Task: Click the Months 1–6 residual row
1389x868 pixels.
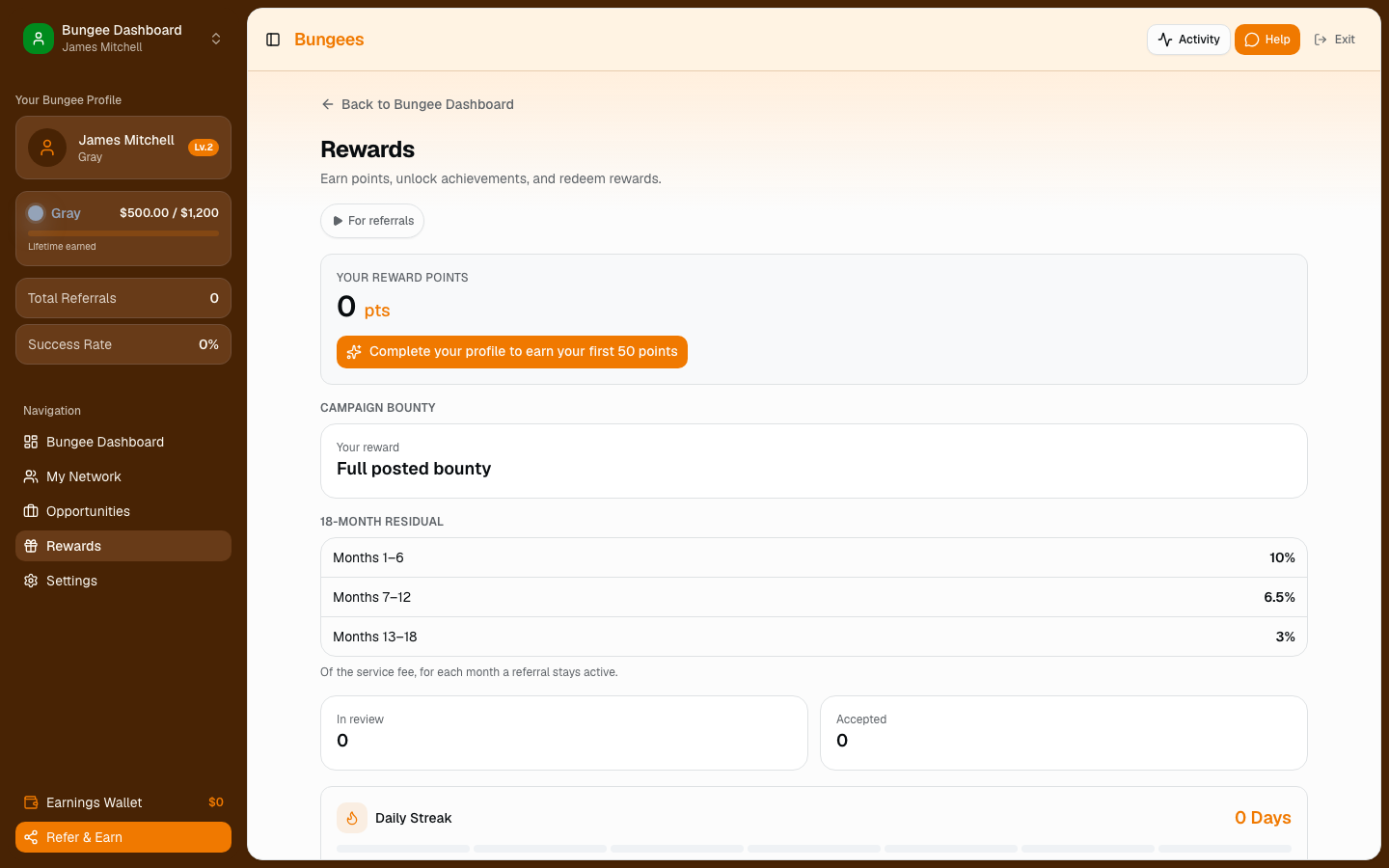Action: [814, 557]
